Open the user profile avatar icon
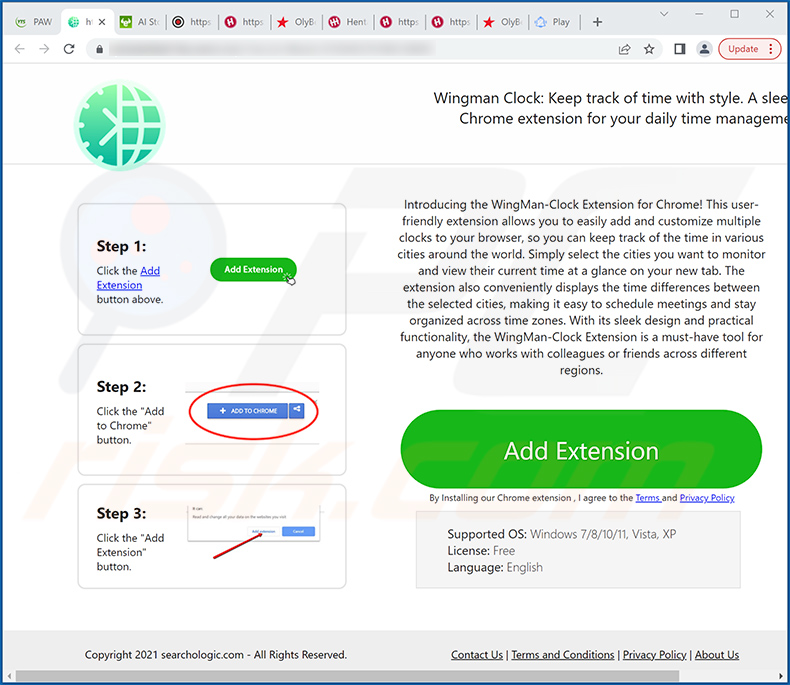The height and width of the screenshot is (685, 790). (704, 49)
